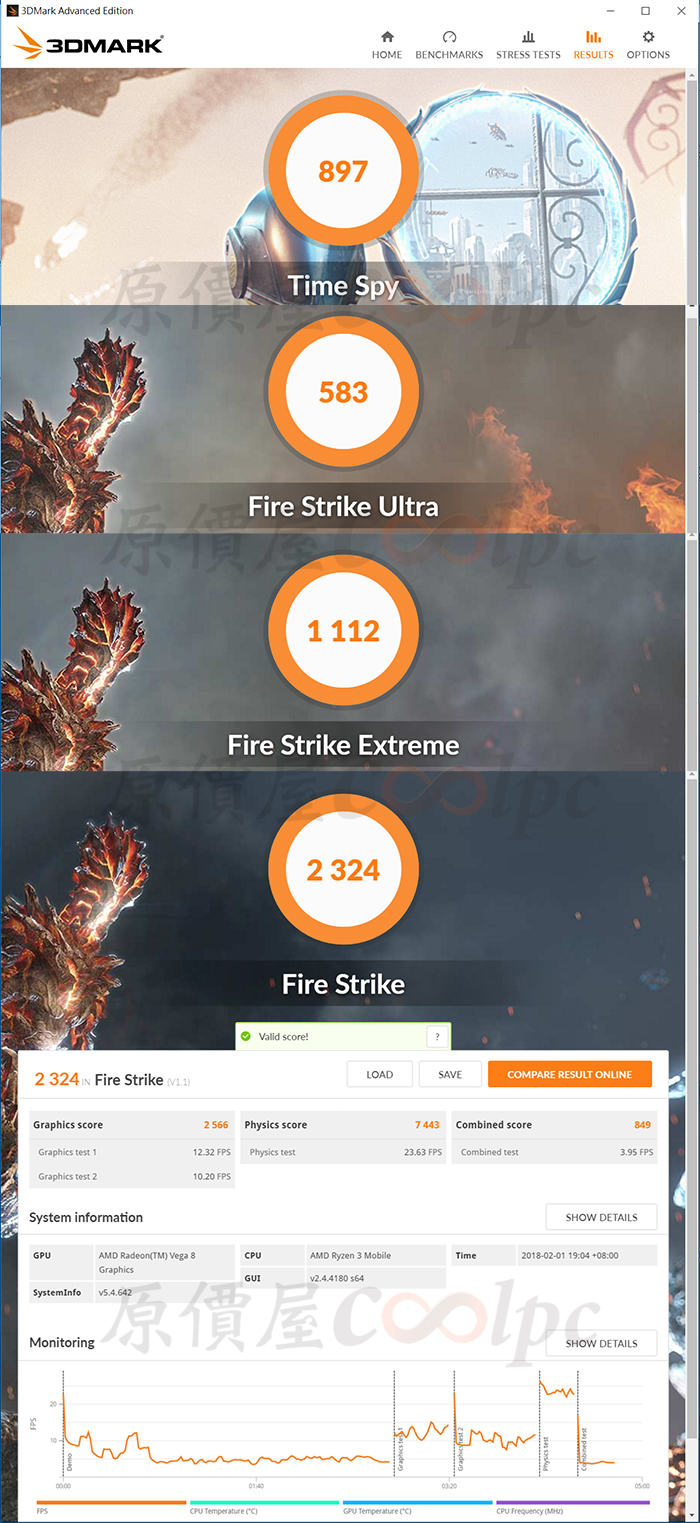The width and height of the screenshot is (700, 1523).
Task: Select the Fire Strike Ultra result
Action: pyautogui.click(x=343, y=391)
